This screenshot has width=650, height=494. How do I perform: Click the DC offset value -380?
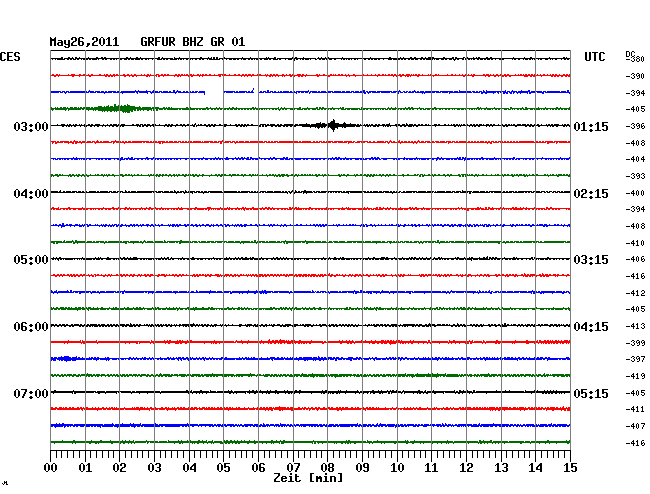636,59
